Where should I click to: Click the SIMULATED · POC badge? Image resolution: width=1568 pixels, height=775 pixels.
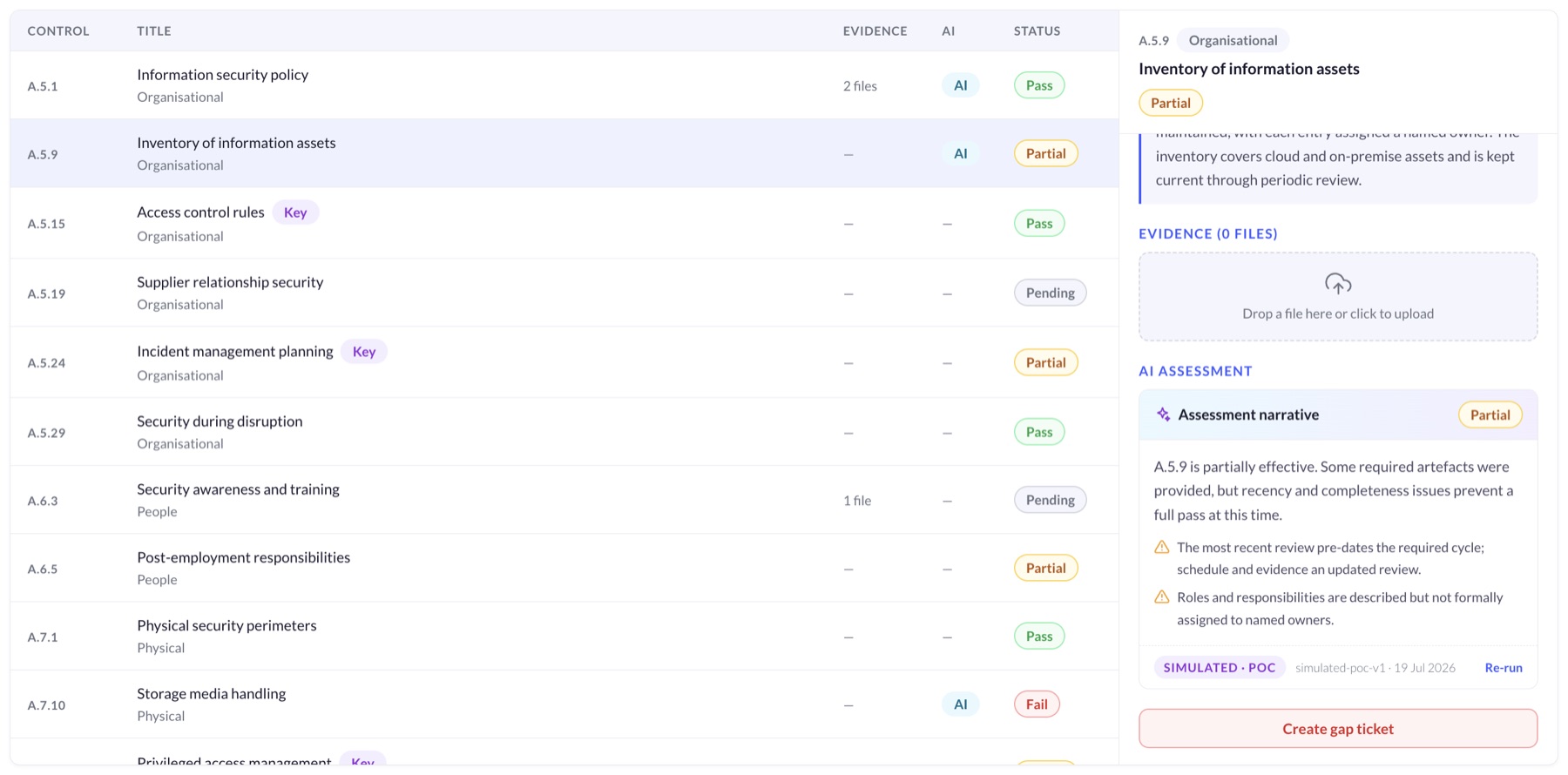(x=1220, y=668)
